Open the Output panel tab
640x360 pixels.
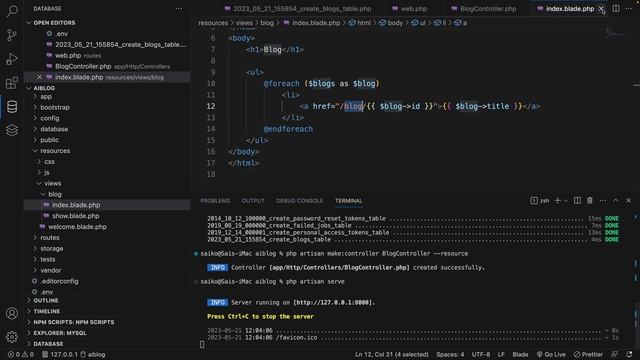tap(253, 200)
